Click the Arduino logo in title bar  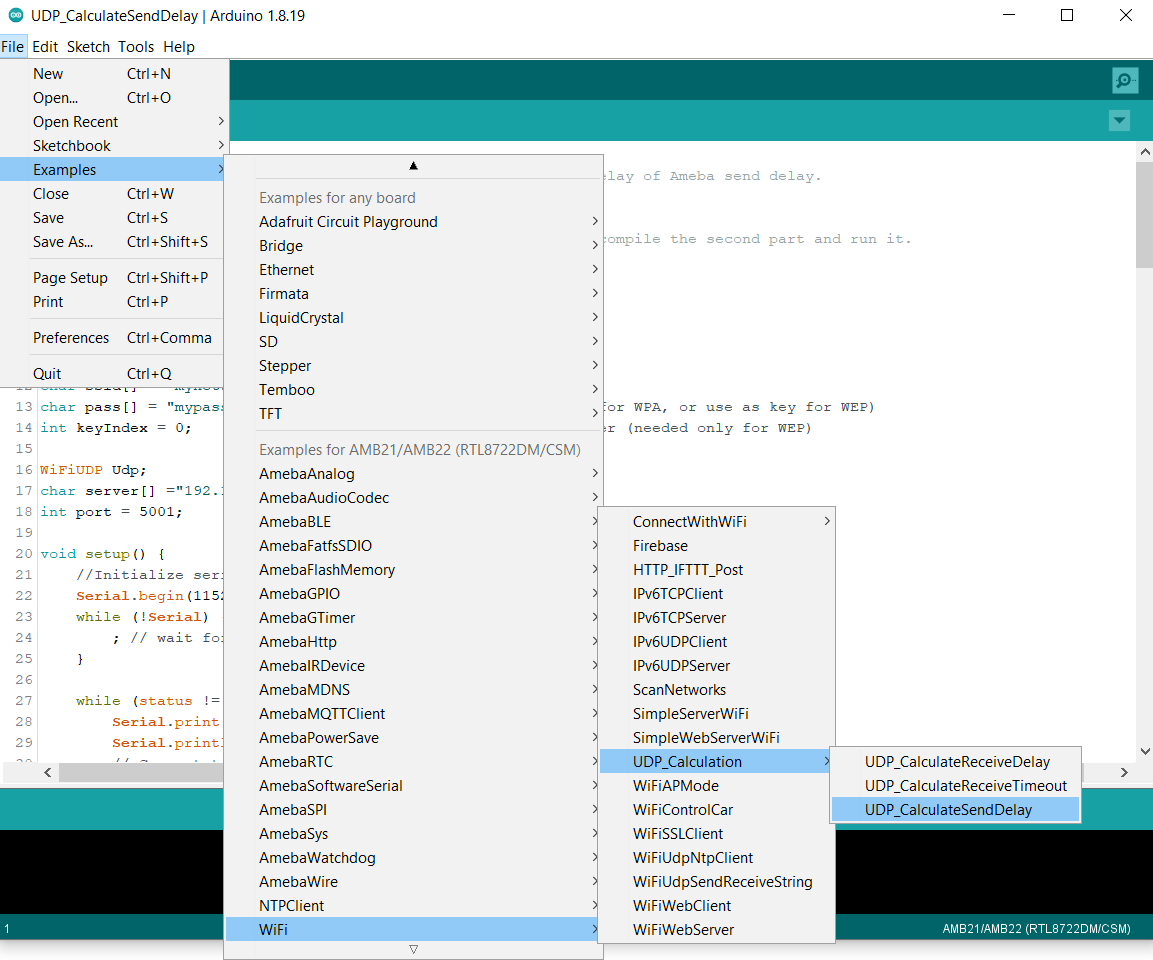coord(15,15)
